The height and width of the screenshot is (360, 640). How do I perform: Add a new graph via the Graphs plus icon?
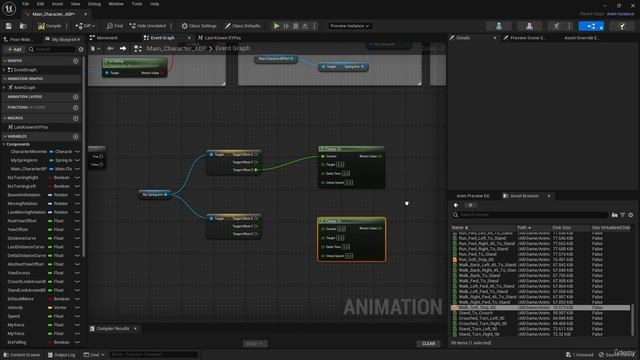click(76, 61)
